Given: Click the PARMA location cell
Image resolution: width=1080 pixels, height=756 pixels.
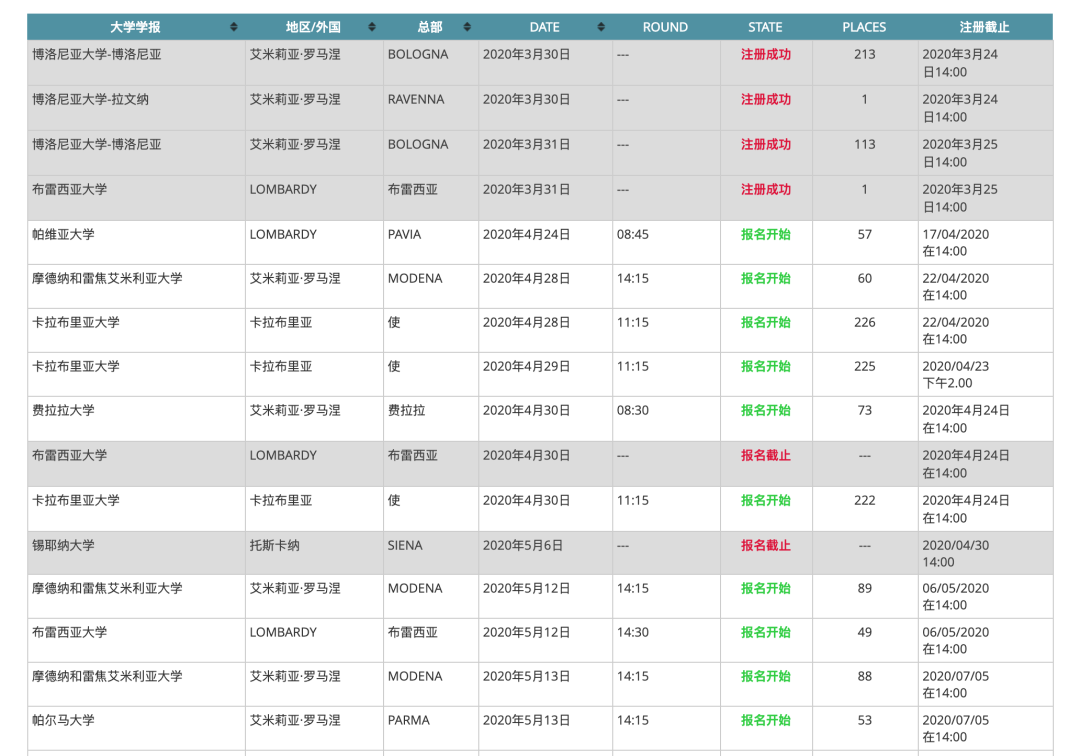Looking at the screenshot, I should pyautogui.click(x=408, y=720).
